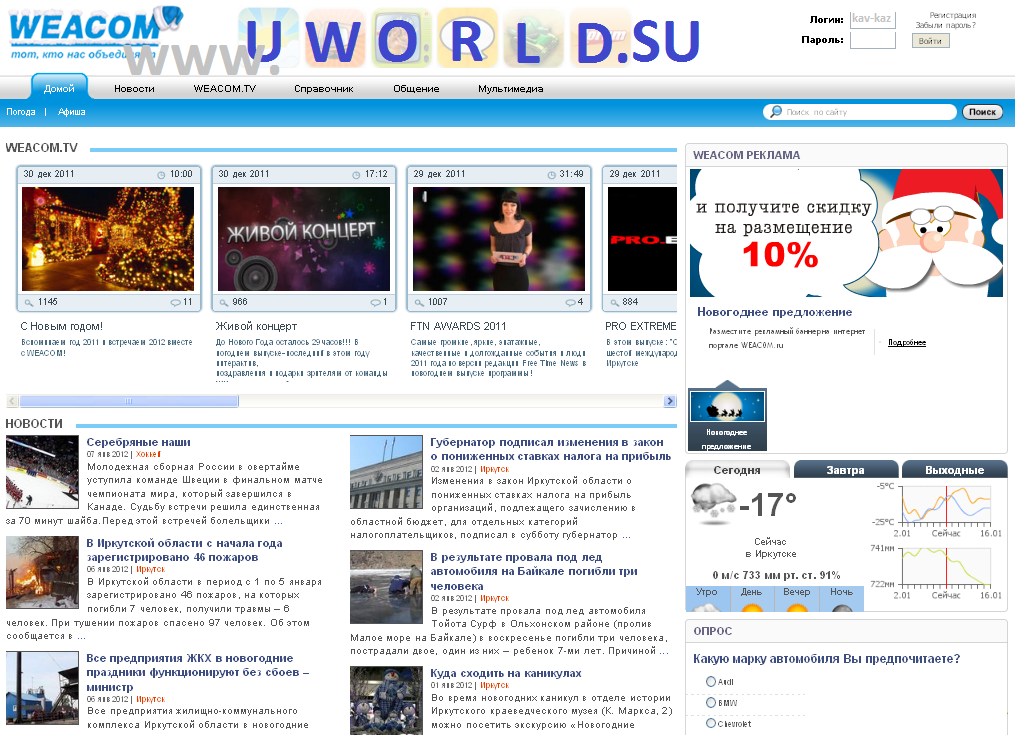Open the 46 пожаров news headline

[x=184, y=550]
